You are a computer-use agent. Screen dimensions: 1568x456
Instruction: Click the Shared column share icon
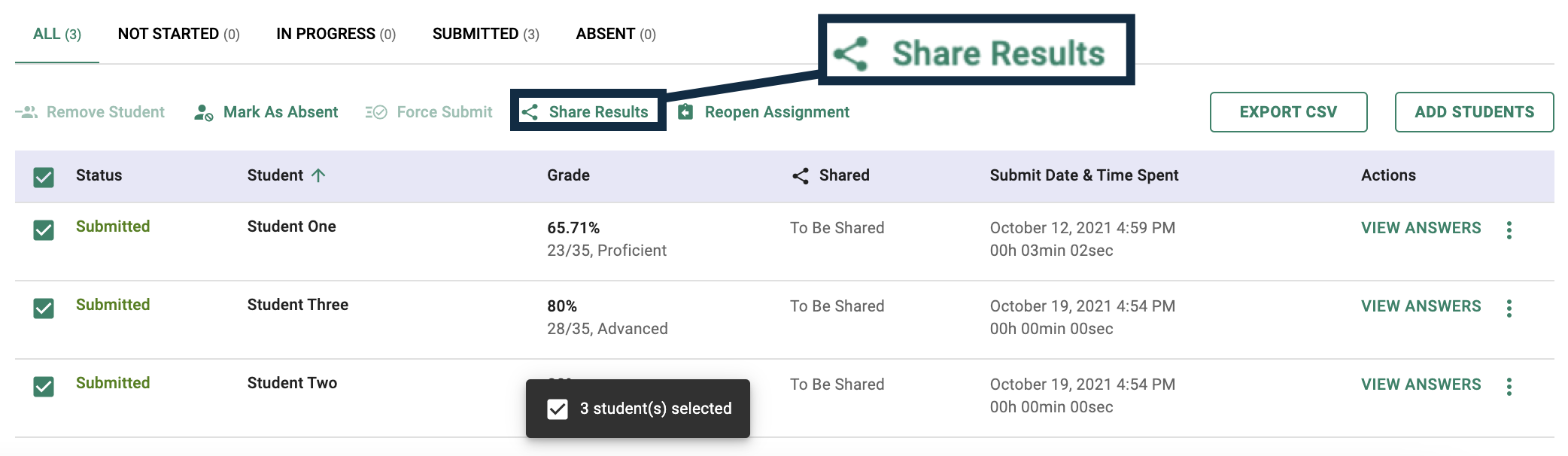(x=801, y=176)
